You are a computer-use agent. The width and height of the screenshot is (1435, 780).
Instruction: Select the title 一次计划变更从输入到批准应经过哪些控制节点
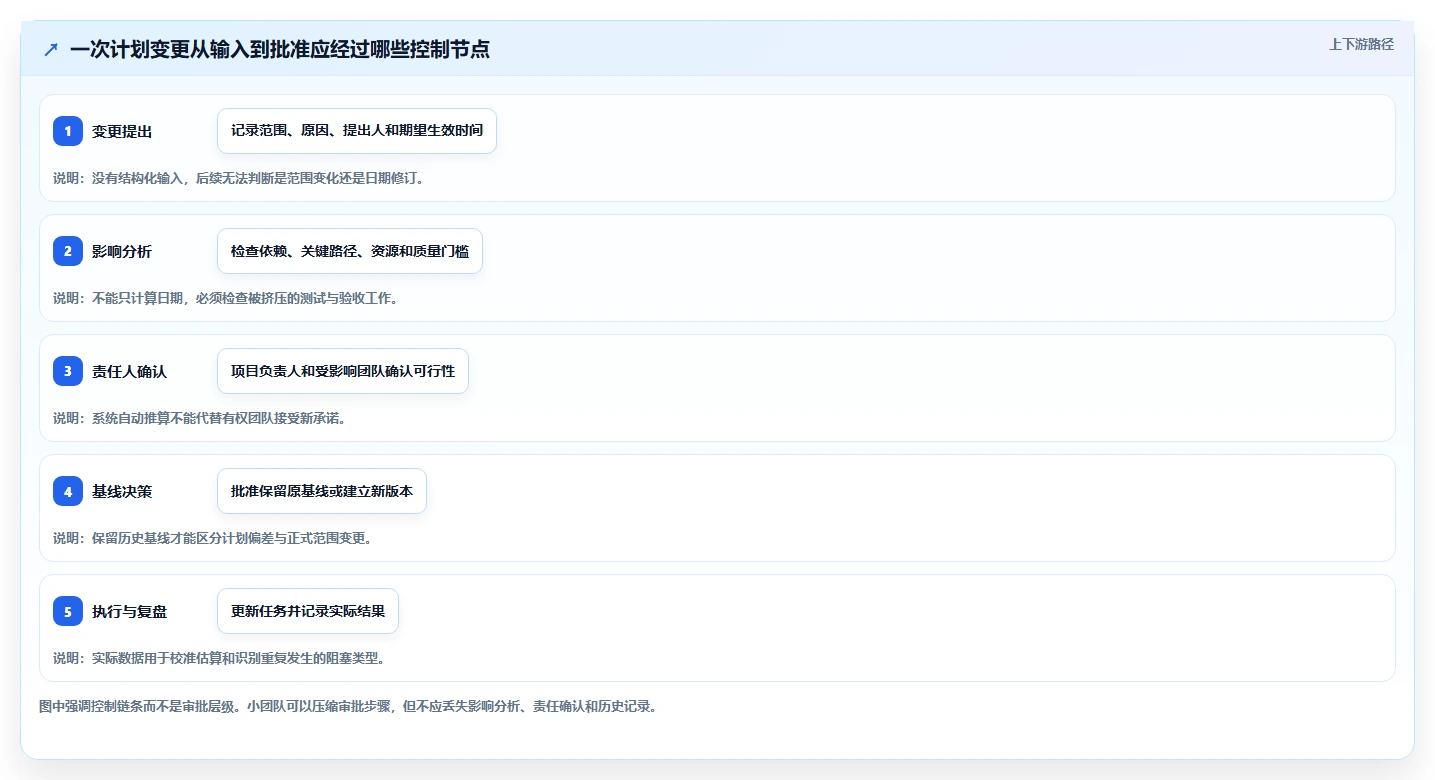(280, 49)
